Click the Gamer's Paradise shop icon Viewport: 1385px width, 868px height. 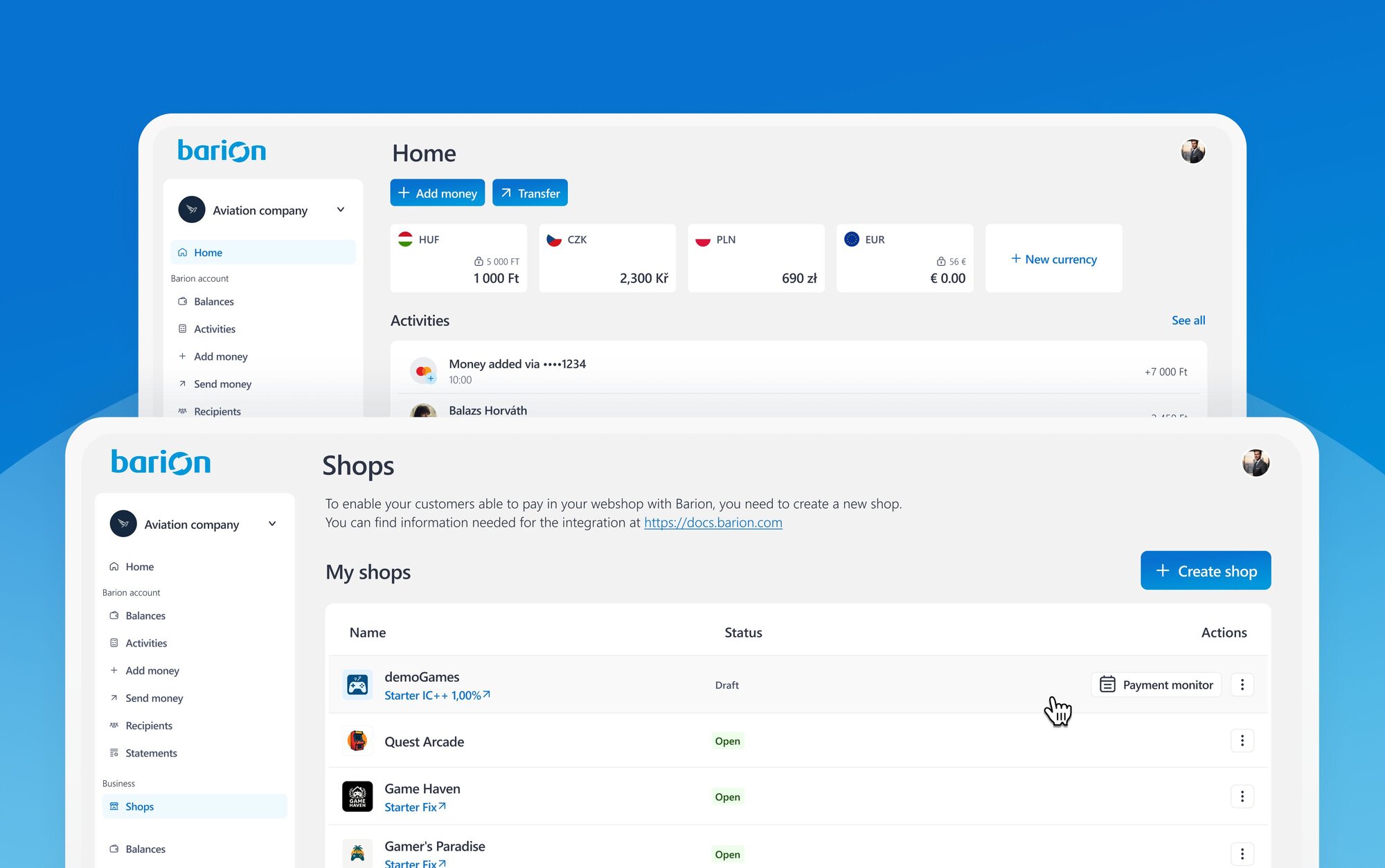click(357, 853)
